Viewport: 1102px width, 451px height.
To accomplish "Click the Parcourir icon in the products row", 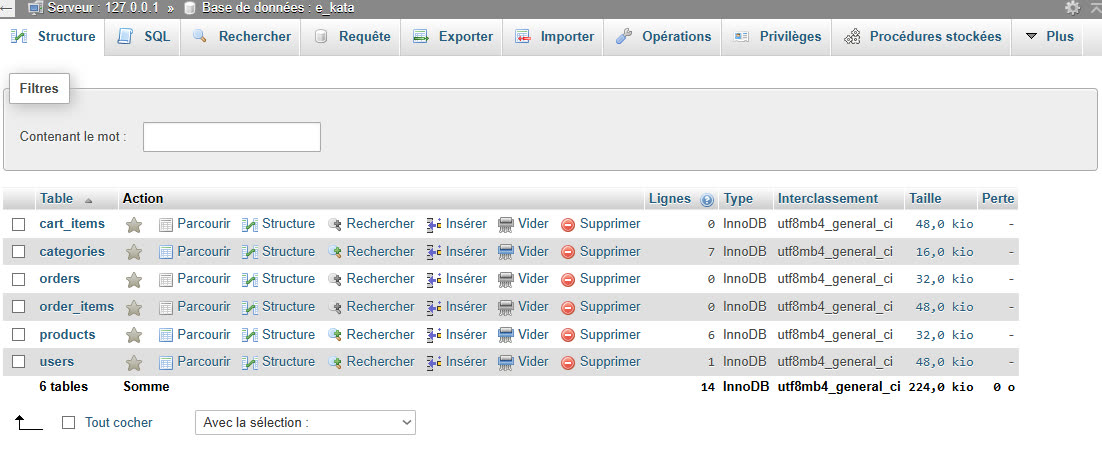I will click(x=166, y=335).
